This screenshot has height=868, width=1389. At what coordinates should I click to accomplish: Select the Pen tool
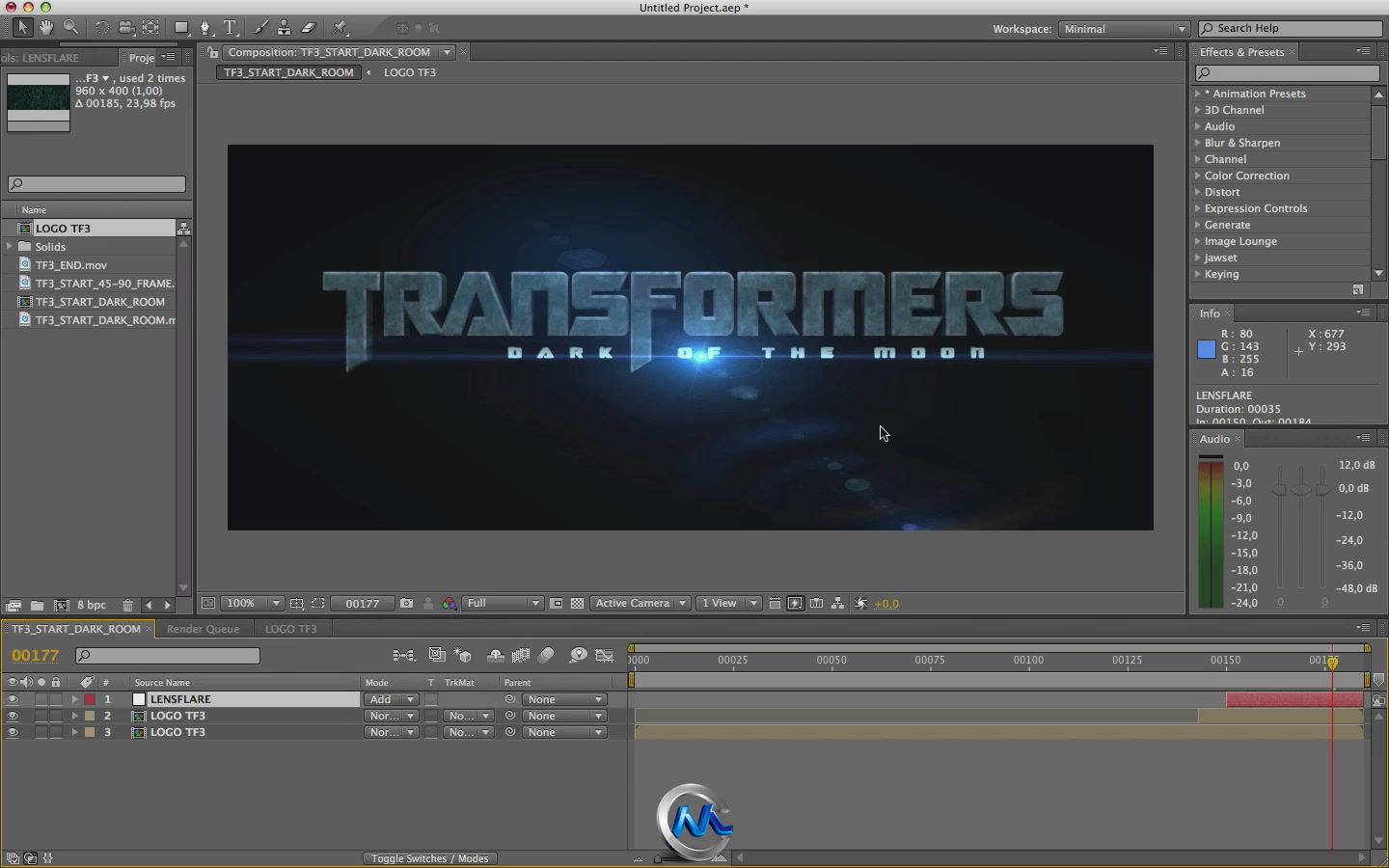point(205,28)
